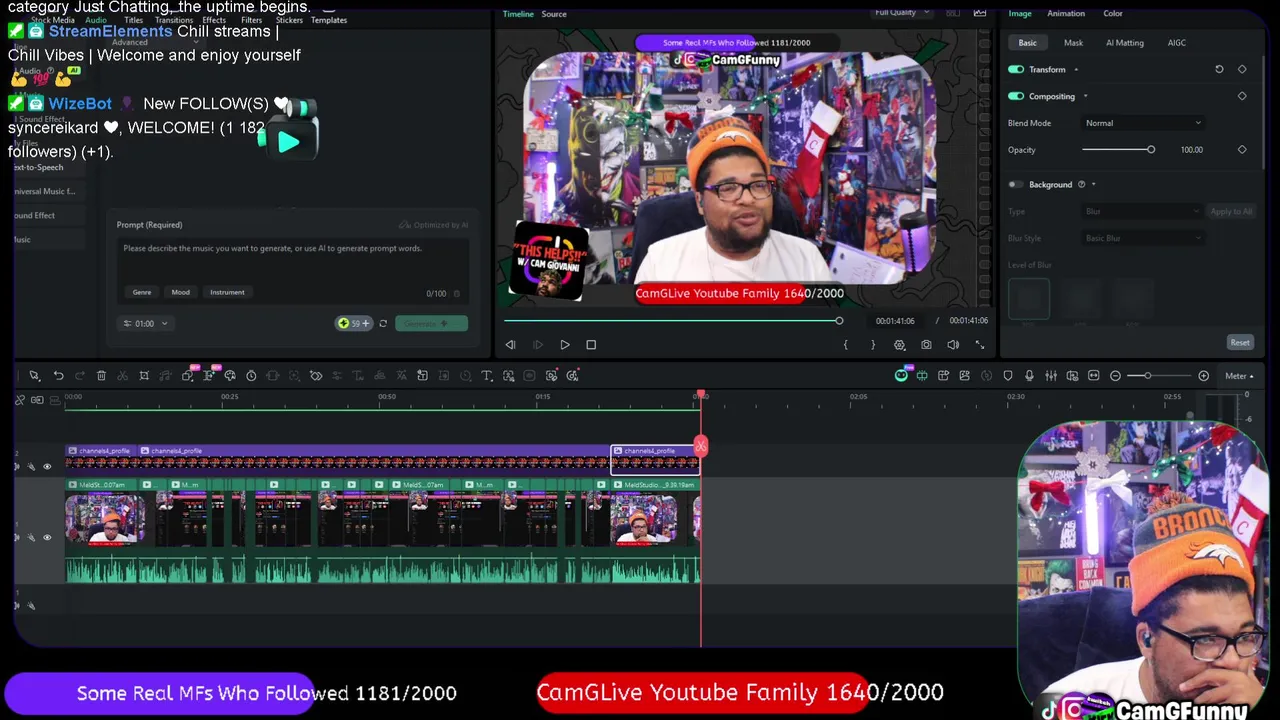The height and width of the screenshot is (720, 1280).
Task: Click the 59+ credits button
Action: point(353,323)
